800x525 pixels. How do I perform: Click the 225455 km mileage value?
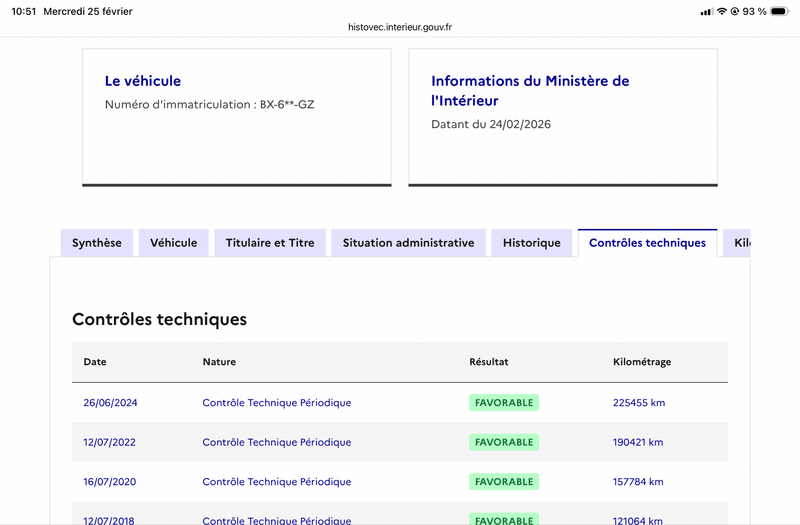click(639, 403)
